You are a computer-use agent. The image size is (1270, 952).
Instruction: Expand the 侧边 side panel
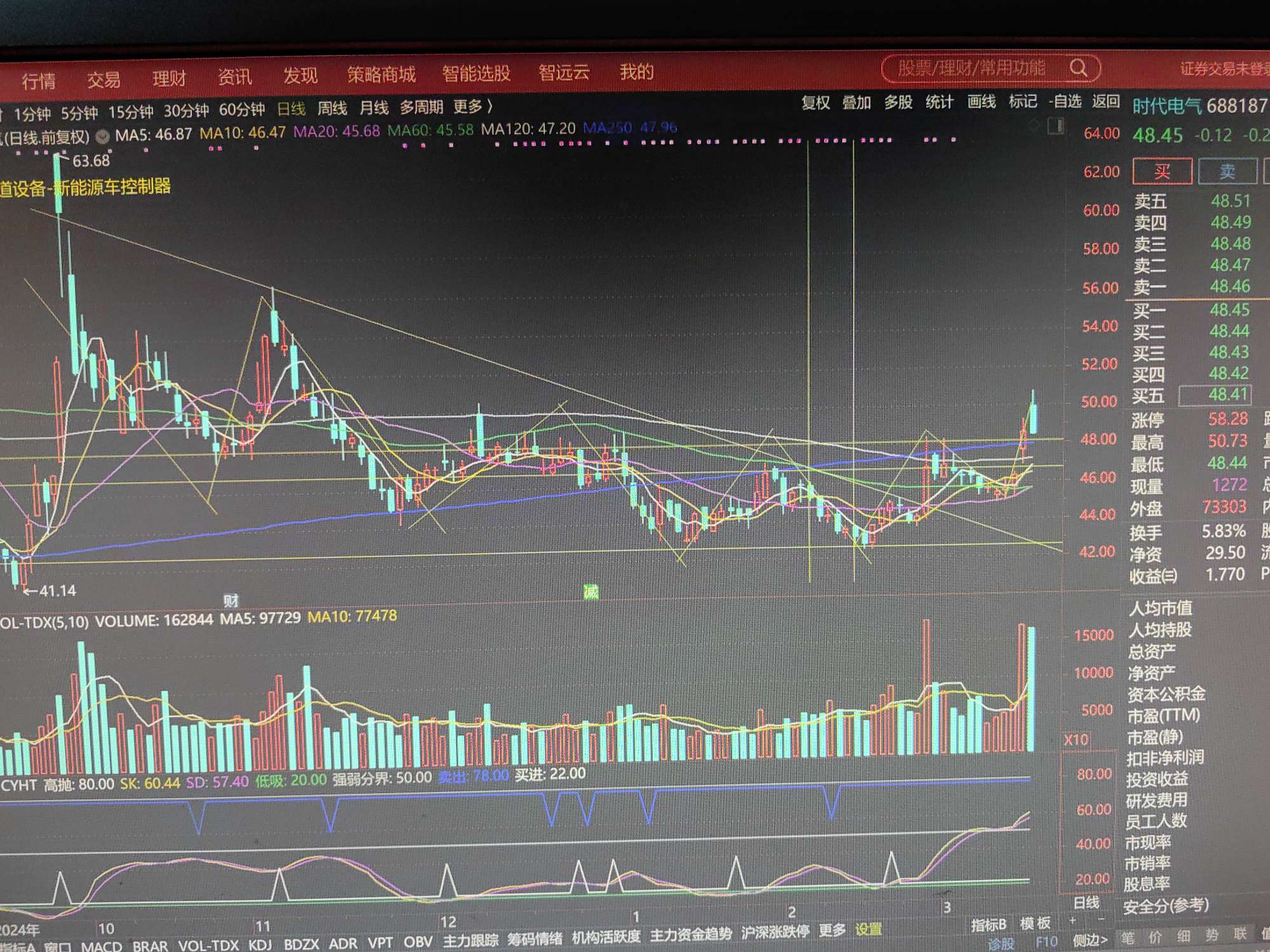(1090, 940)
